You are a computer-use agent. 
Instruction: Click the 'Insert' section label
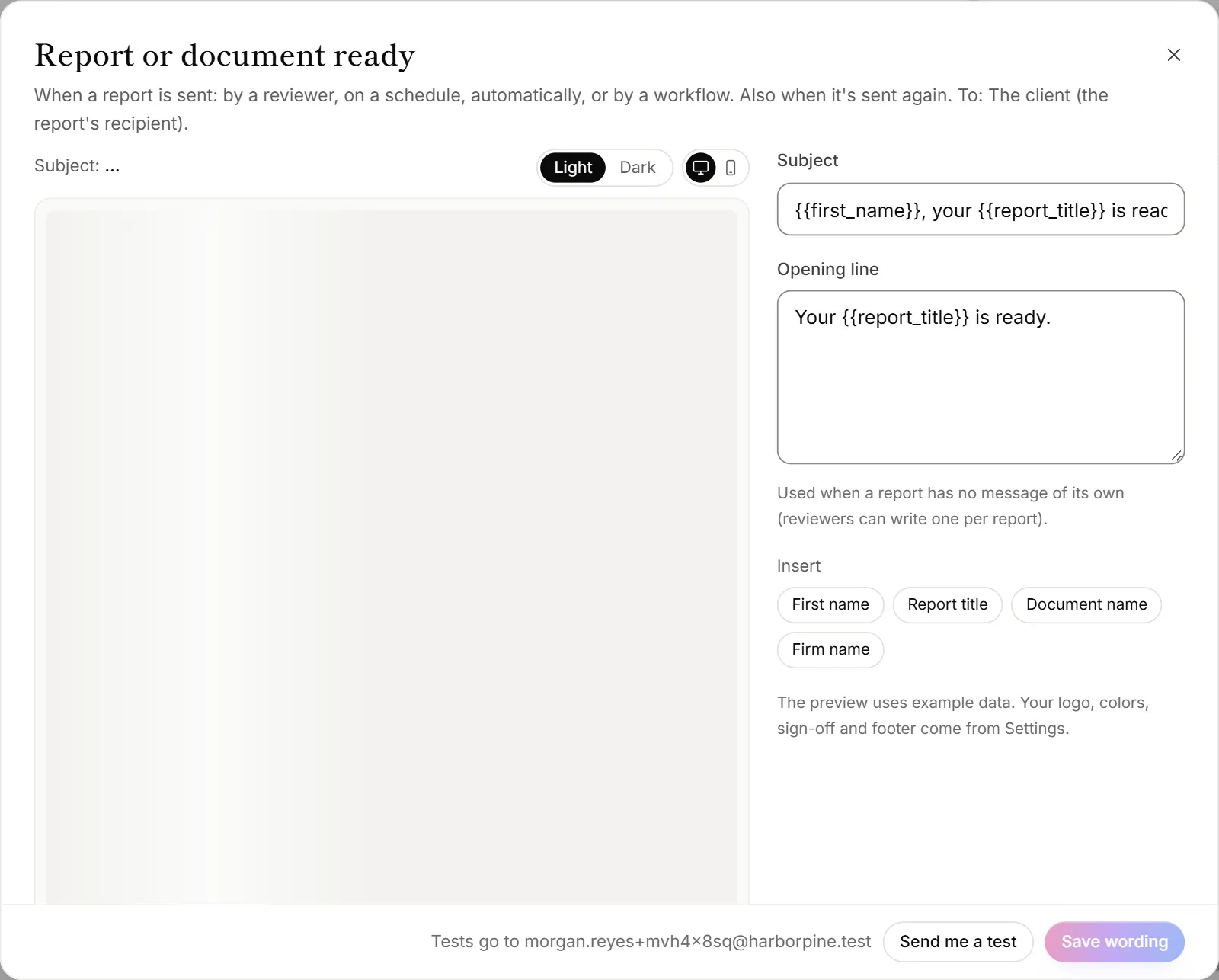(798, 566)
